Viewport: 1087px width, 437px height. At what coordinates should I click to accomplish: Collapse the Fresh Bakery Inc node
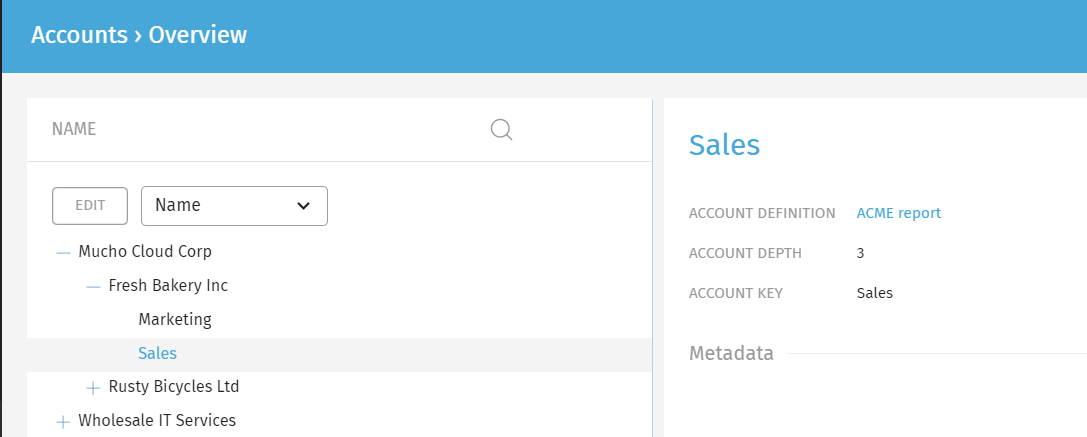coord(94,286)
